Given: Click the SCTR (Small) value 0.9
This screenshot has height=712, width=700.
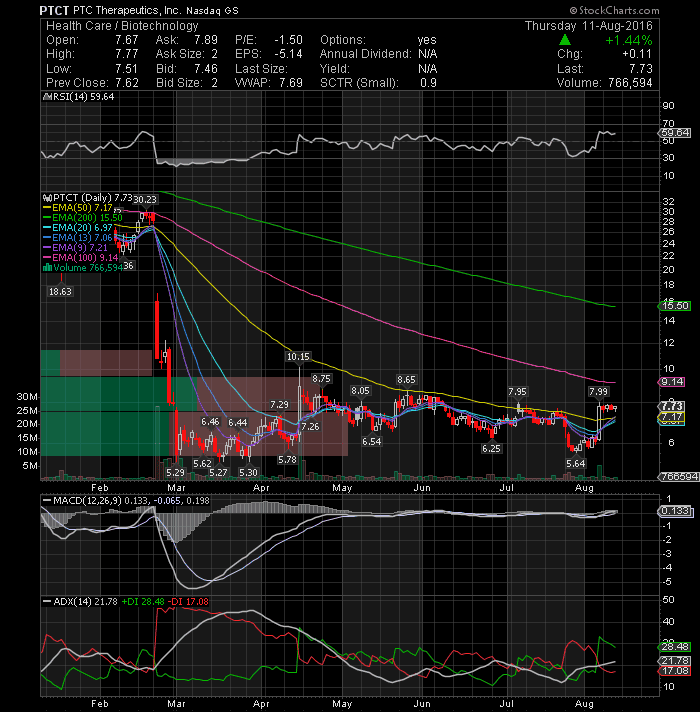Looking at the screenshot, I should point(428,83).
